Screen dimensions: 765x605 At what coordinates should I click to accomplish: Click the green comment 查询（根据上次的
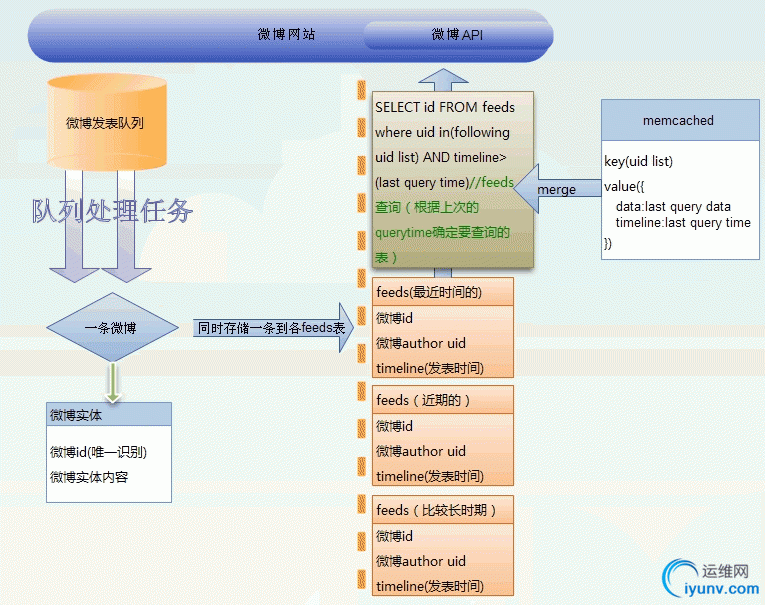427,207
